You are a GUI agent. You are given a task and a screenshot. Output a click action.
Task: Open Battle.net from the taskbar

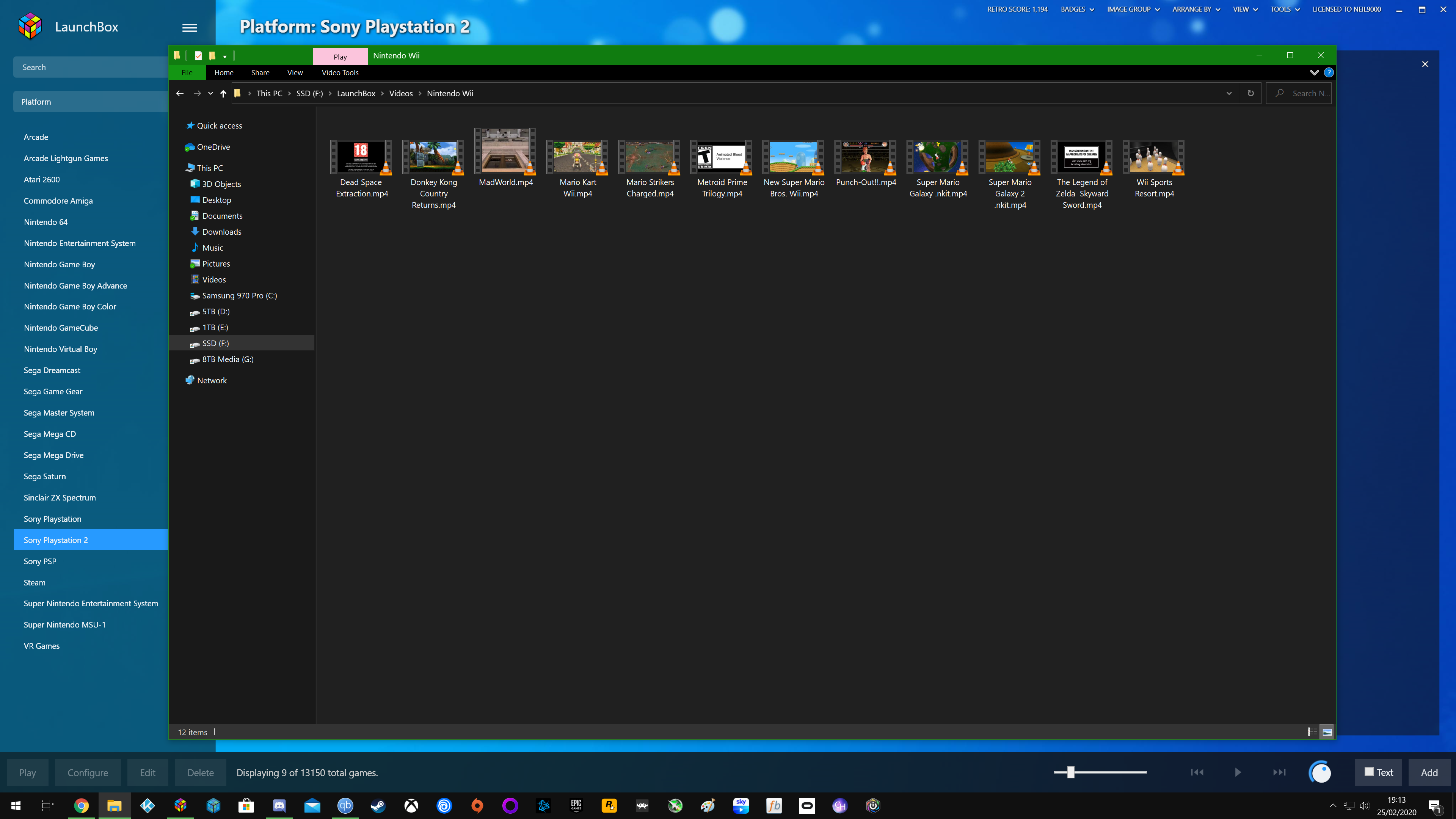click(x=543, y=805)
